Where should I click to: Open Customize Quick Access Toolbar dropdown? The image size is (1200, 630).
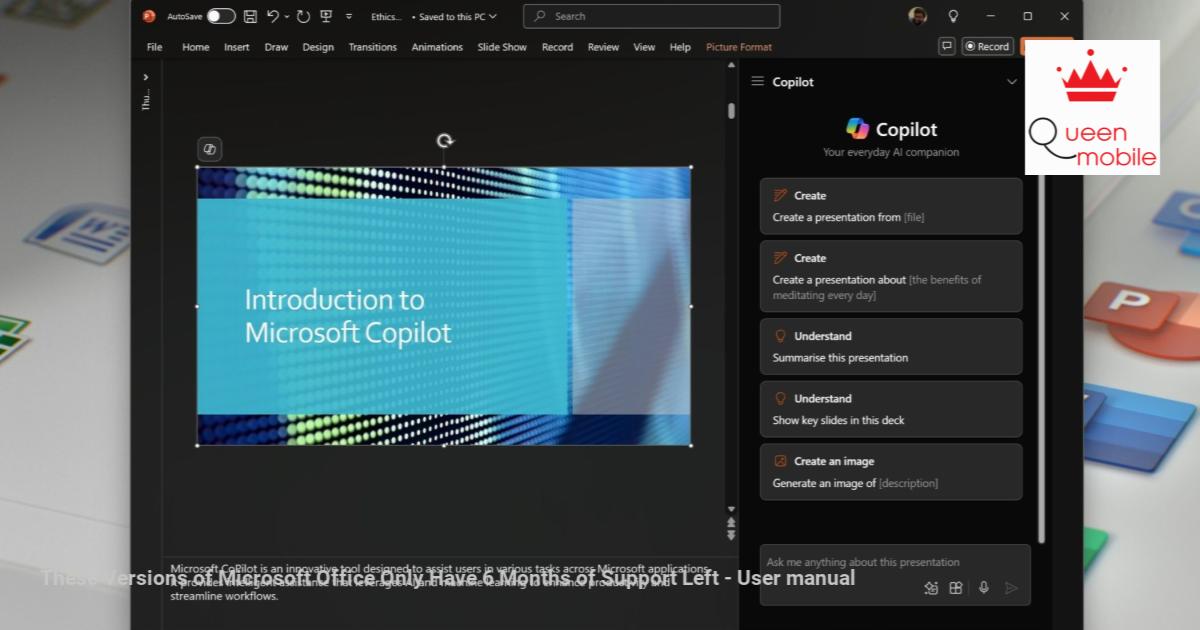click(x=349, y=16)
